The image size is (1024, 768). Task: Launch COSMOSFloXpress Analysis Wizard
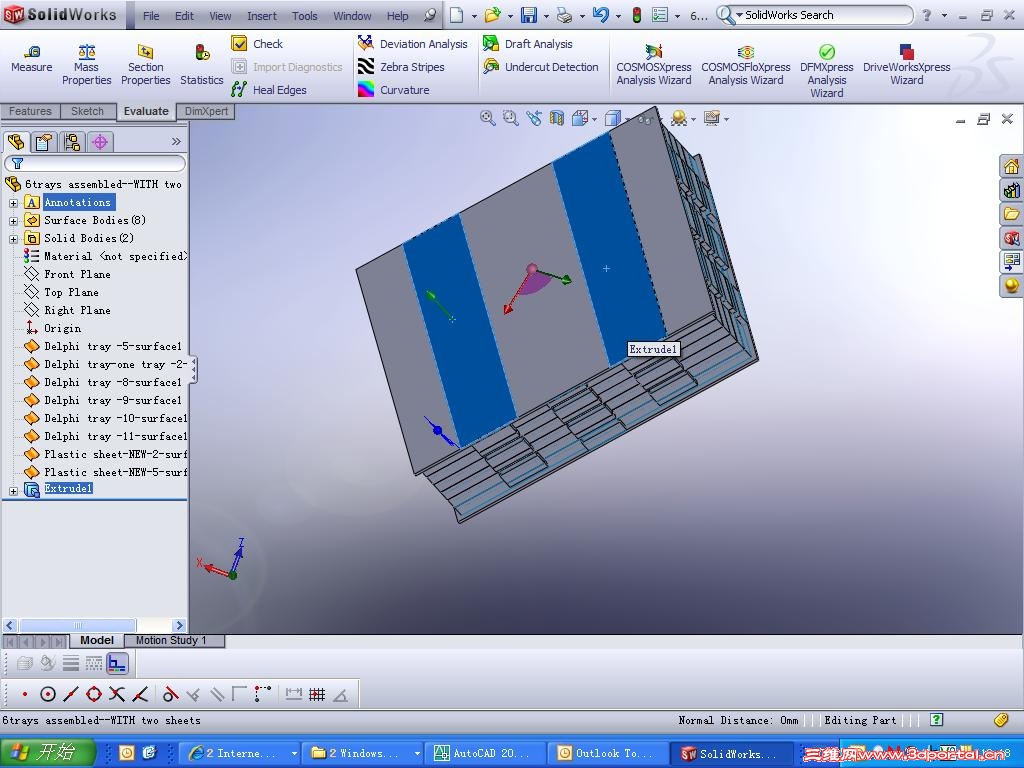coord(746,65)
